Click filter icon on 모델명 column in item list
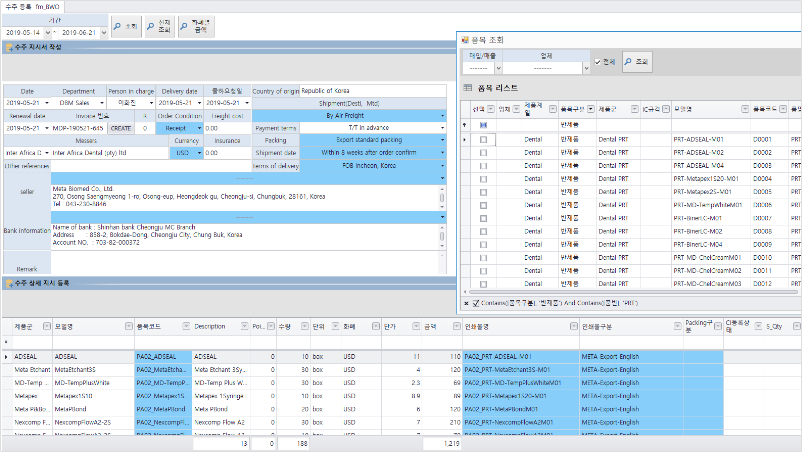 point(745,109)
